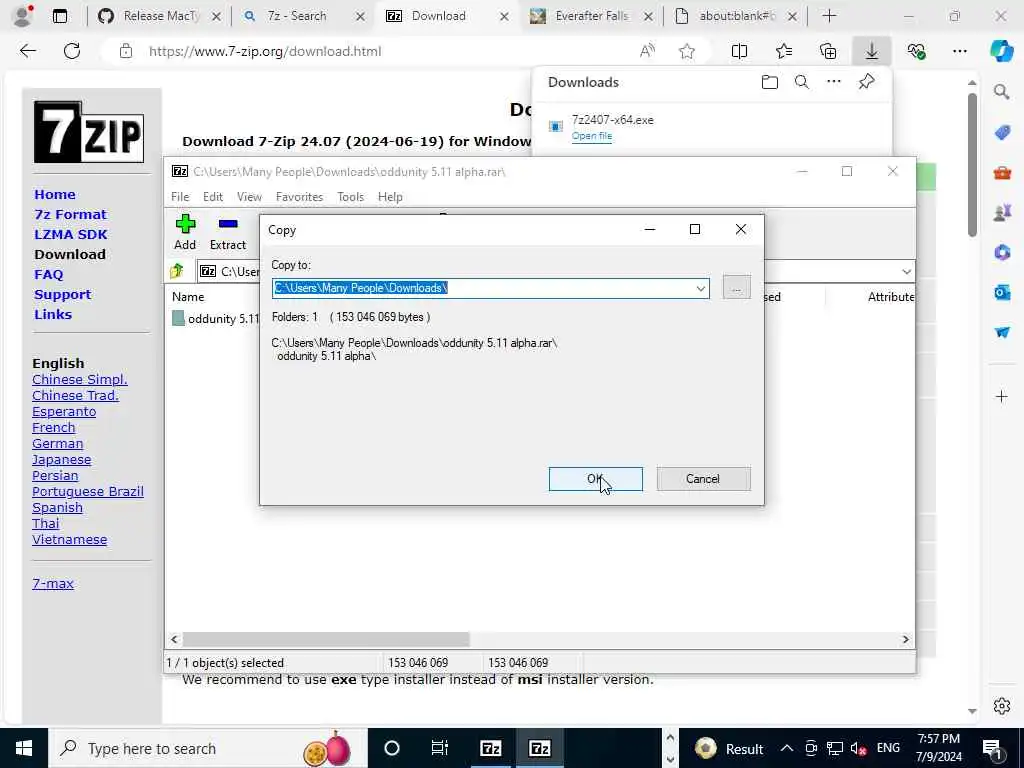Open the 7-max link
This screenshot has width=1024, height=768.
[x=53, y=584]
